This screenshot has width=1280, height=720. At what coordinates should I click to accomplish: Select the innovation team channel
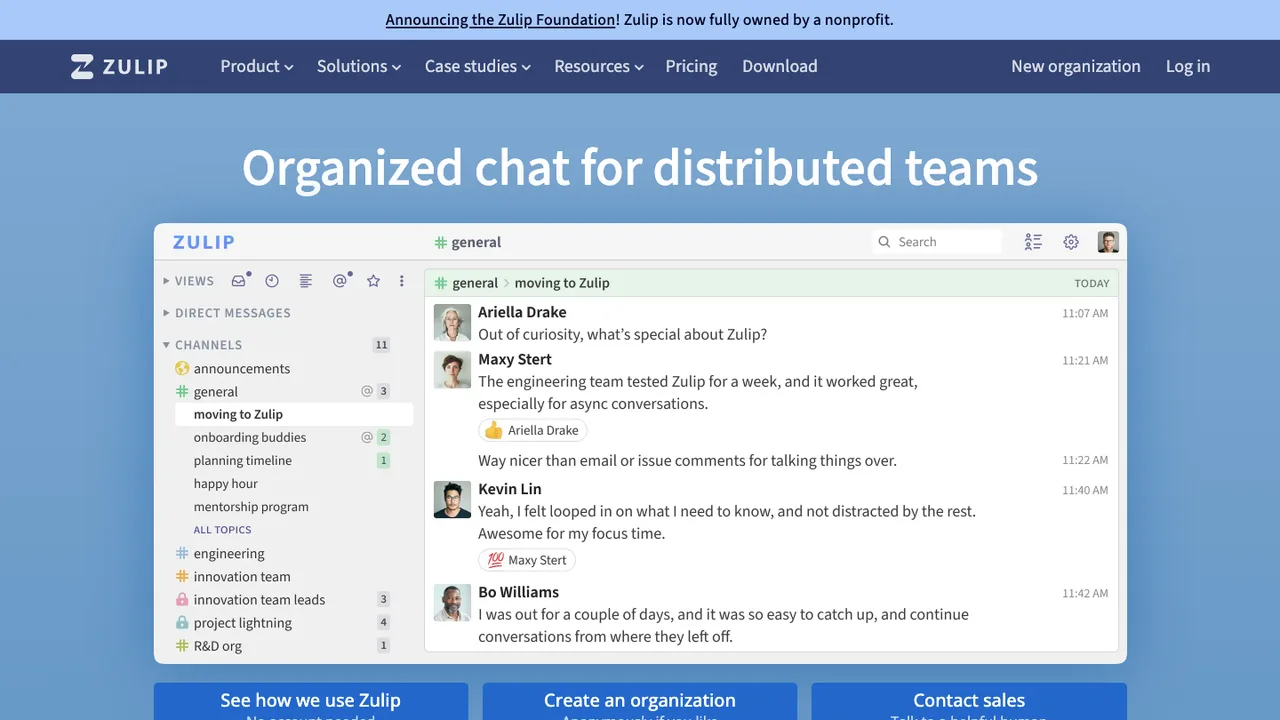(x=242, y=577)
